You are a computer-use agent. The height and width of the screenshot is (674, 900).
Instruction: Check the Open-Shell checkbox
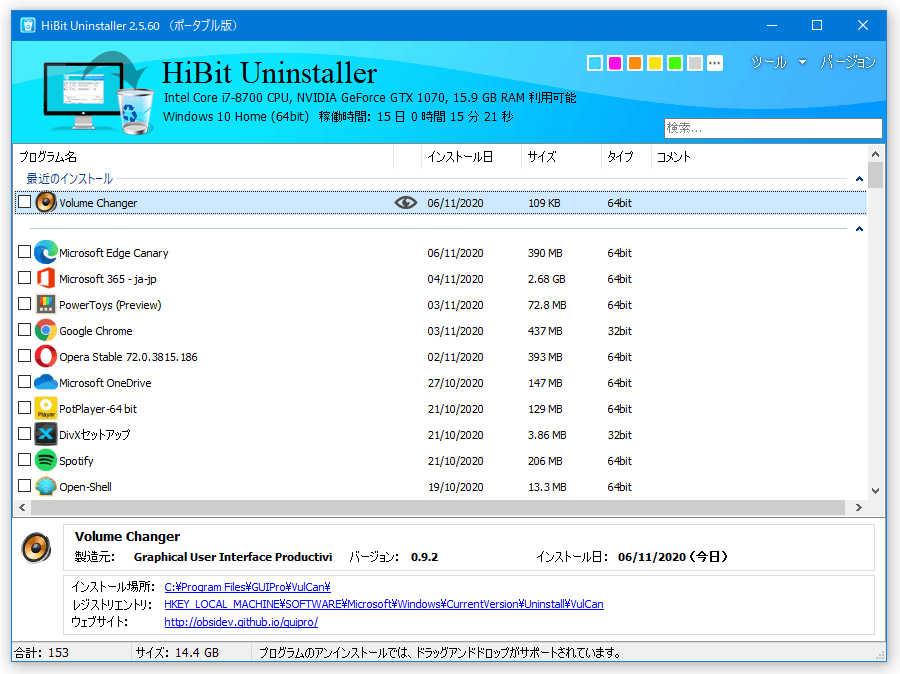coord(24,486)
